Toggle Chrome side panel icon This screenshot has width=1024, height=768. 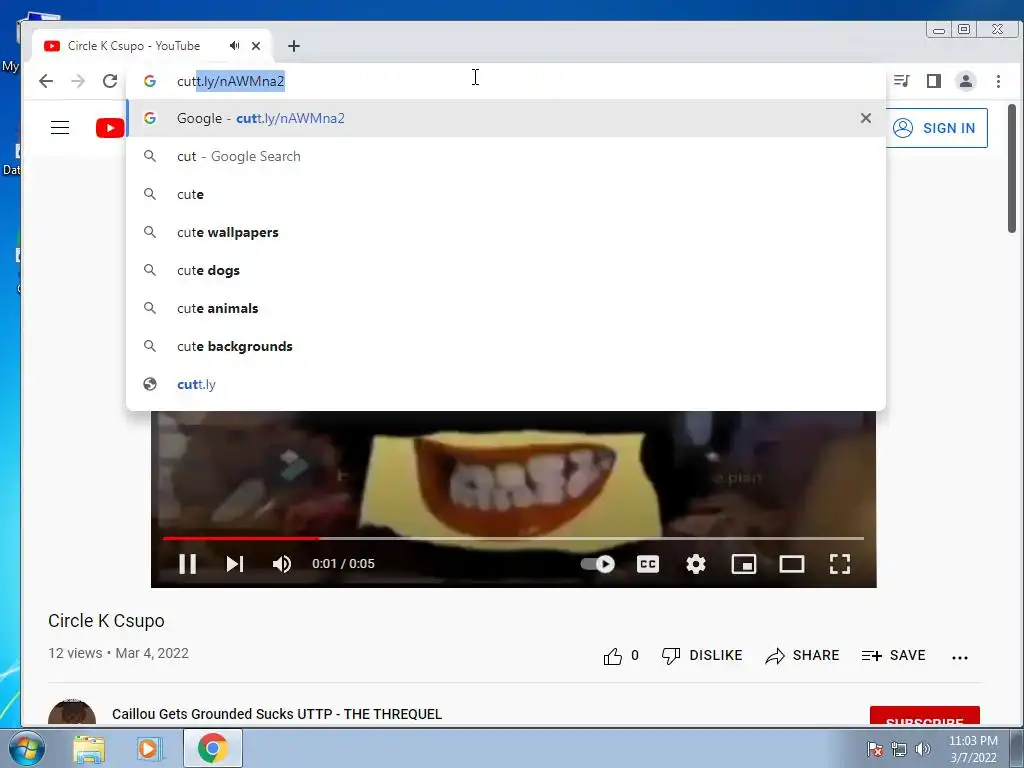pos(934,81)
